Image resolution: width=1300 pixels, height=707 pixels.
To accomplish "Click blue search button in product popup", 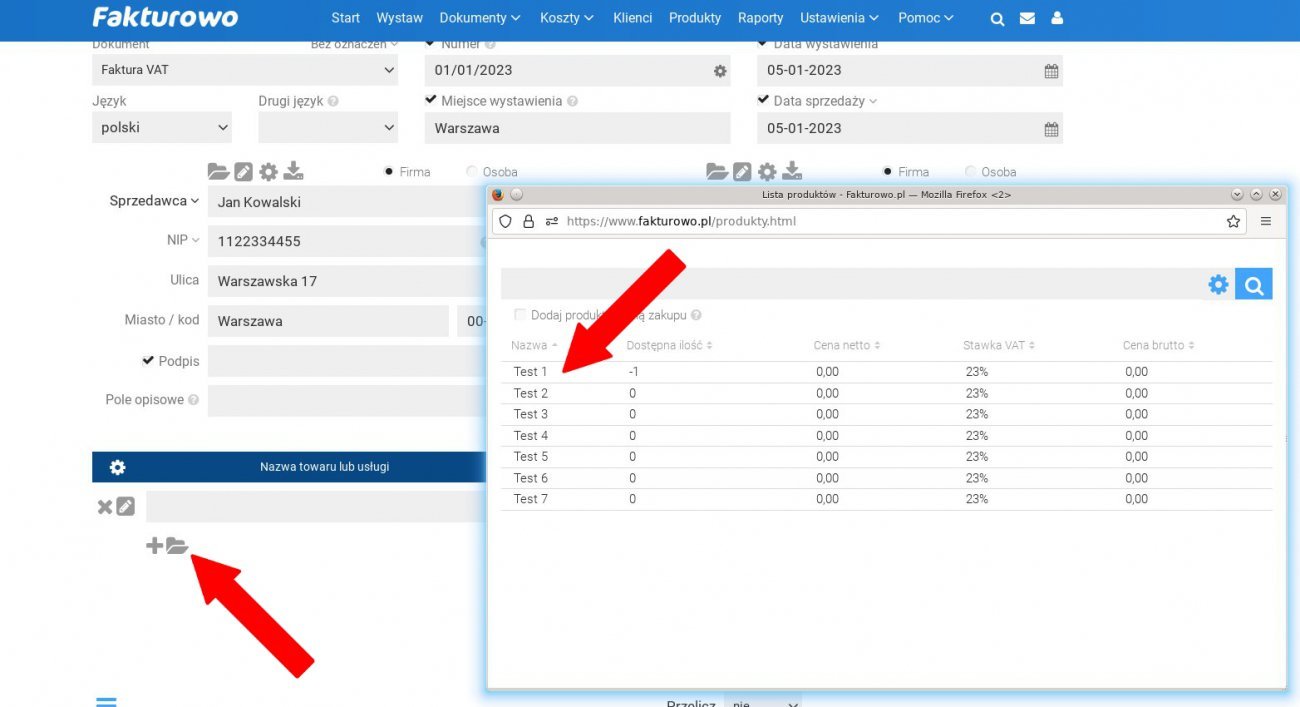I will click(x=1254, y=285).
